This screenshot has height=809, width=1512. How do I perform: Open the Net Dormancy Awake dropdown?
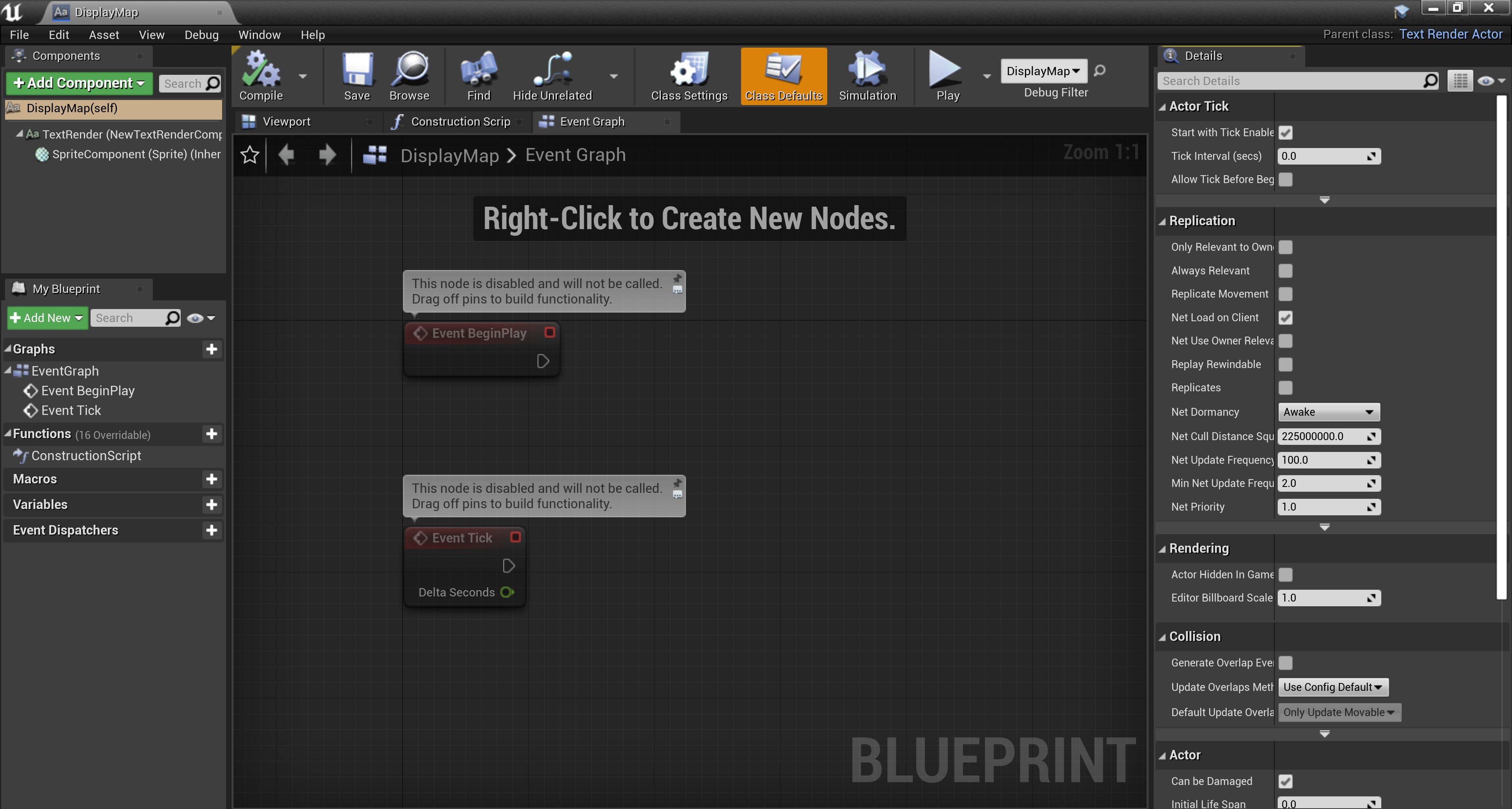tap(1328, 412)
